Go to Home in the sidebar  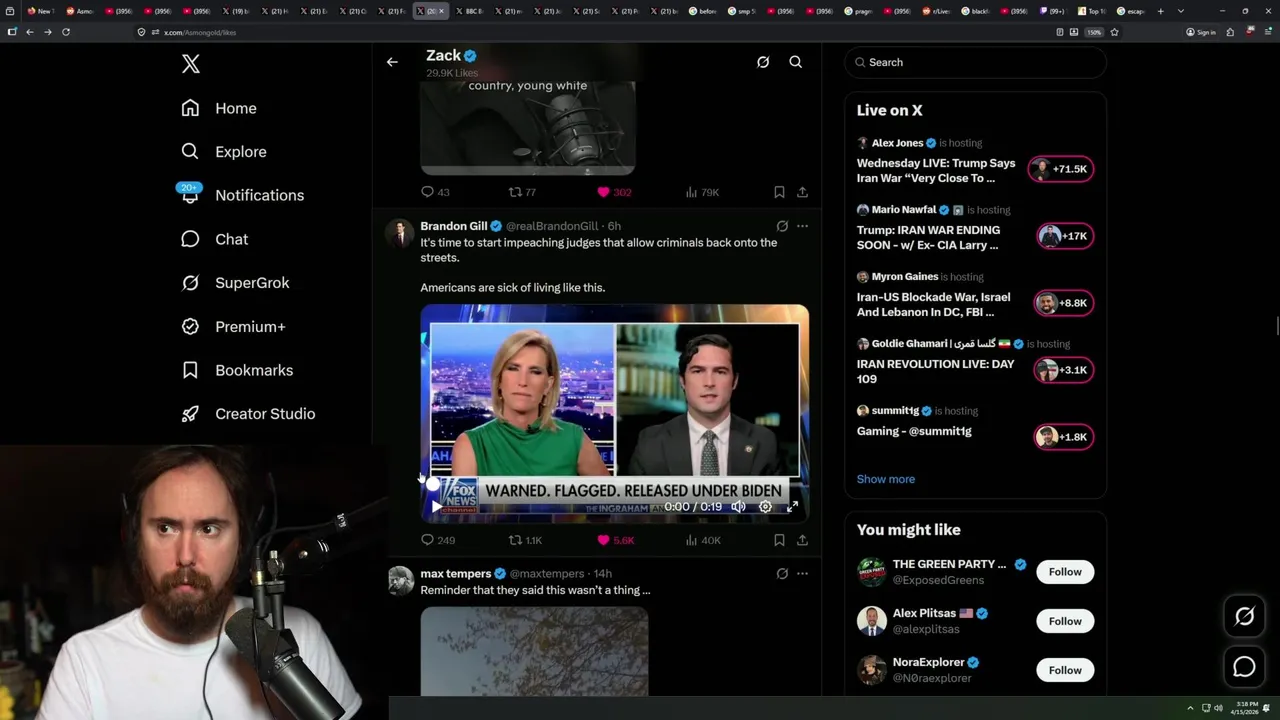click(x=219, y=108)
